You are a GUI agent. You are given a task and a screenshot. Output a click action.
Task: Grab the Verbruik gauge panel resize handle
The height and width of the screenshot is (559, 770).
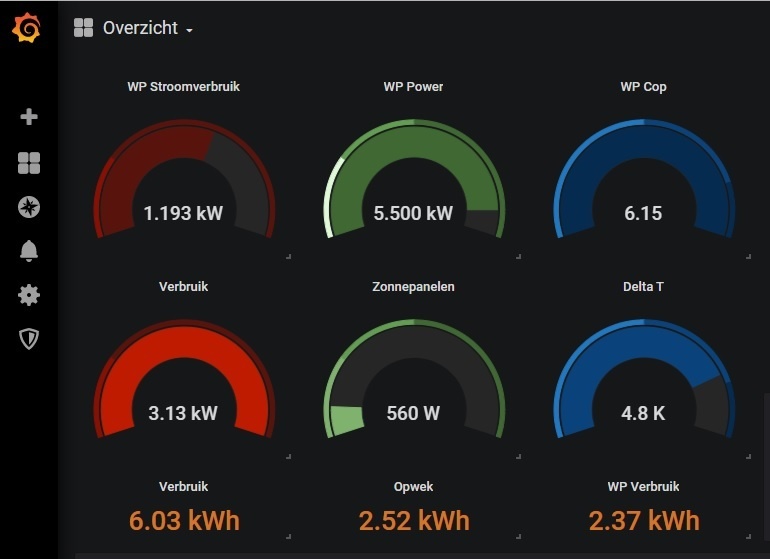click(288, 456)
